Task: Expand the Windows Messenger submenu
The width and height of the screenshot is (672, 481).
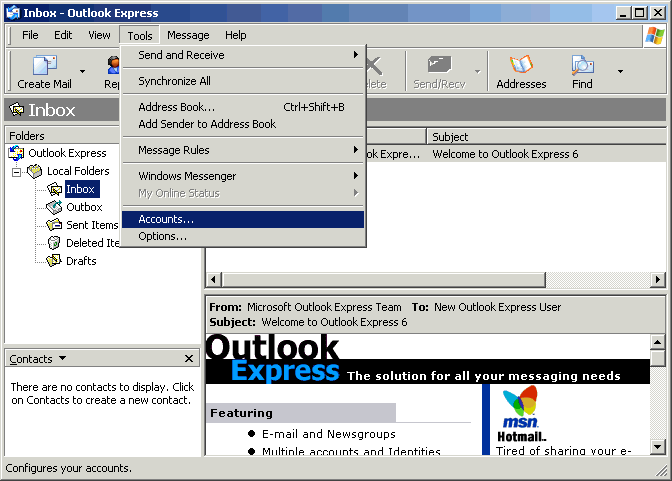Action: (x=243, y=176)
